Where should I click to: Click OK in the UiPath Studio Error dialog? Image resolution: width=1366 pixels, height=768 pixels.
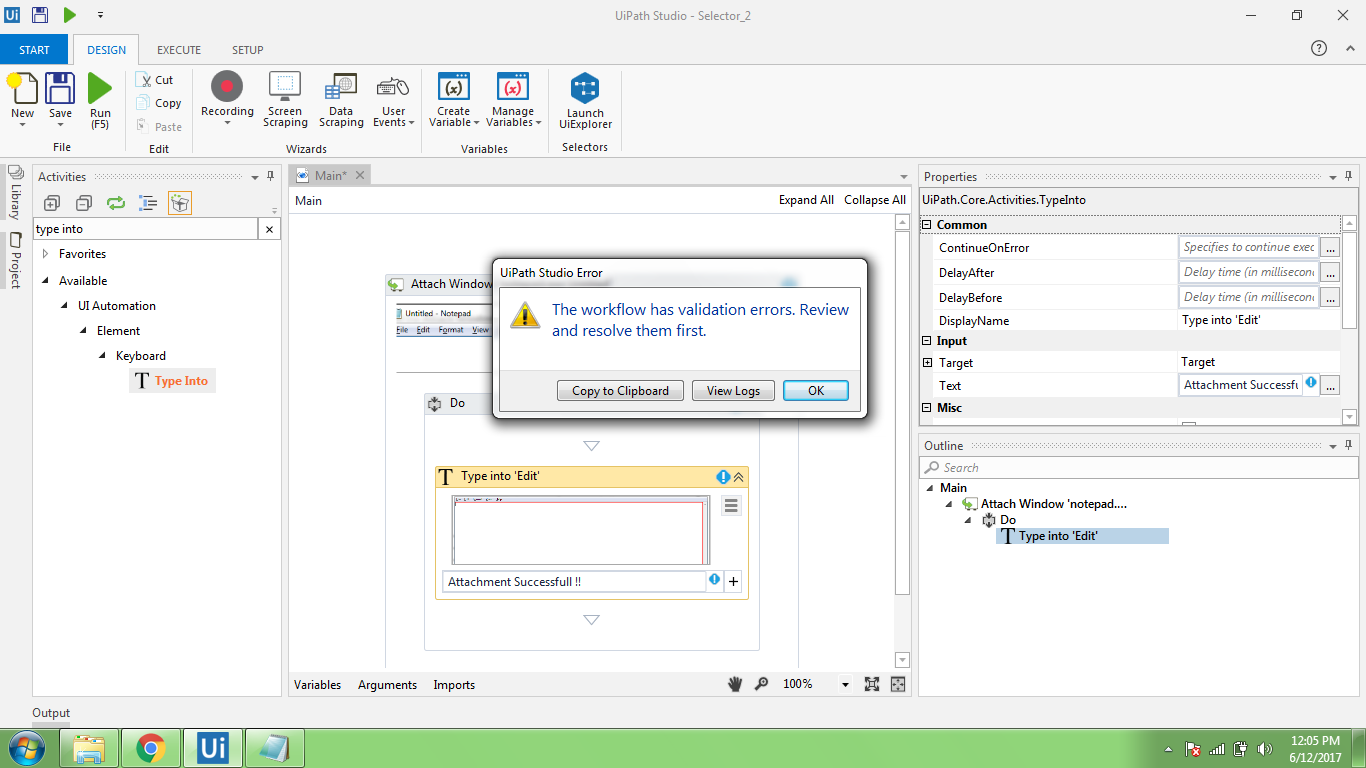(x=816, y=391)
